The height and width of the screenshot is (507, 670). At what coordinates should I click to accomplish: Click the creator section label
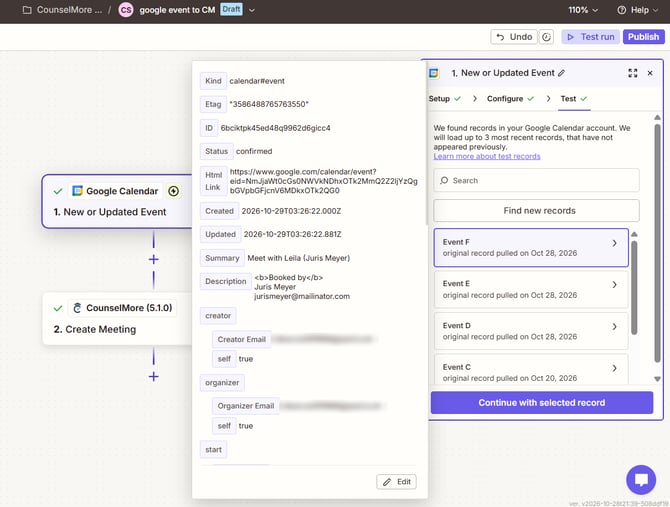pyautogui.click(x=218, y=316)
